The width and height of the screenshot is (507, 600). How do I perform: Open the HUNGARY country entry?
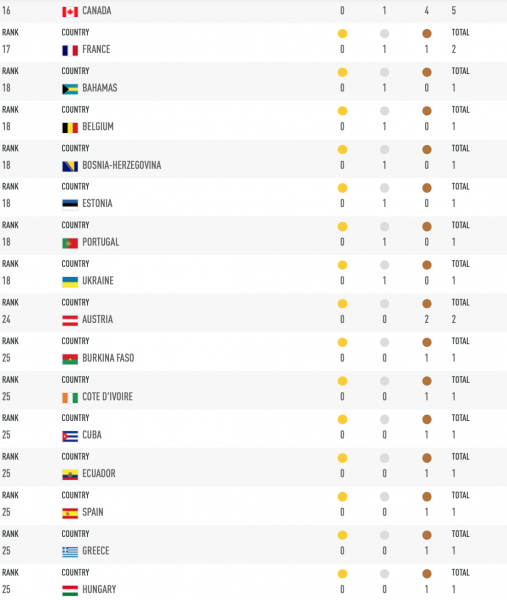point(99,590)
